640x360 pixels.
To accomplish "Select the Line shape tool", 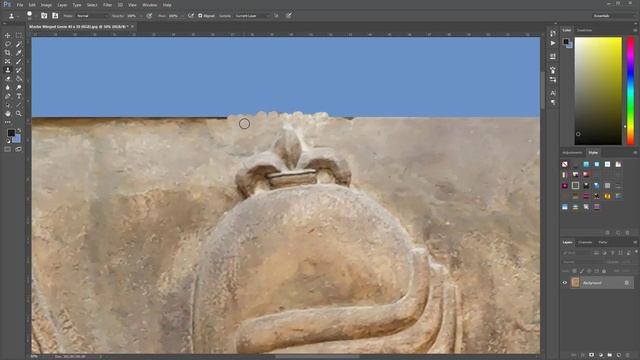I will 19,105.
